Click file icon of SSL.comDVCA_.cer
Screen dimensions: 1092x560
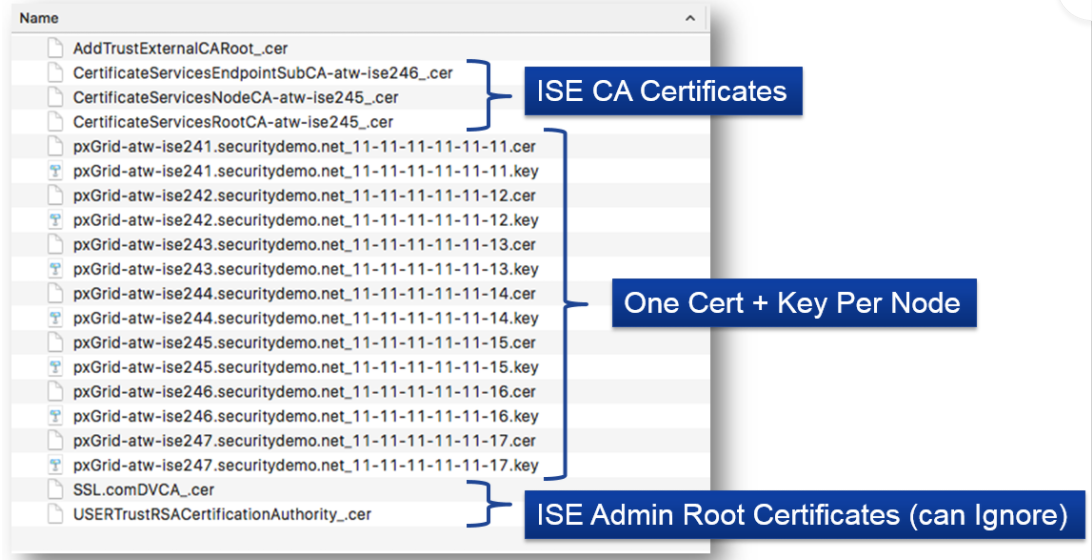(55, 490)
